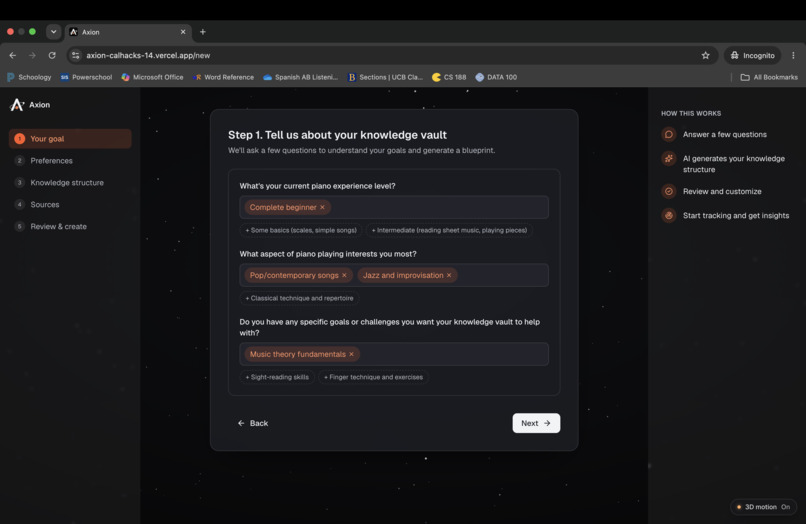Add the Some basics suggestion chip
806x524 pixels.
coord(301,230)
